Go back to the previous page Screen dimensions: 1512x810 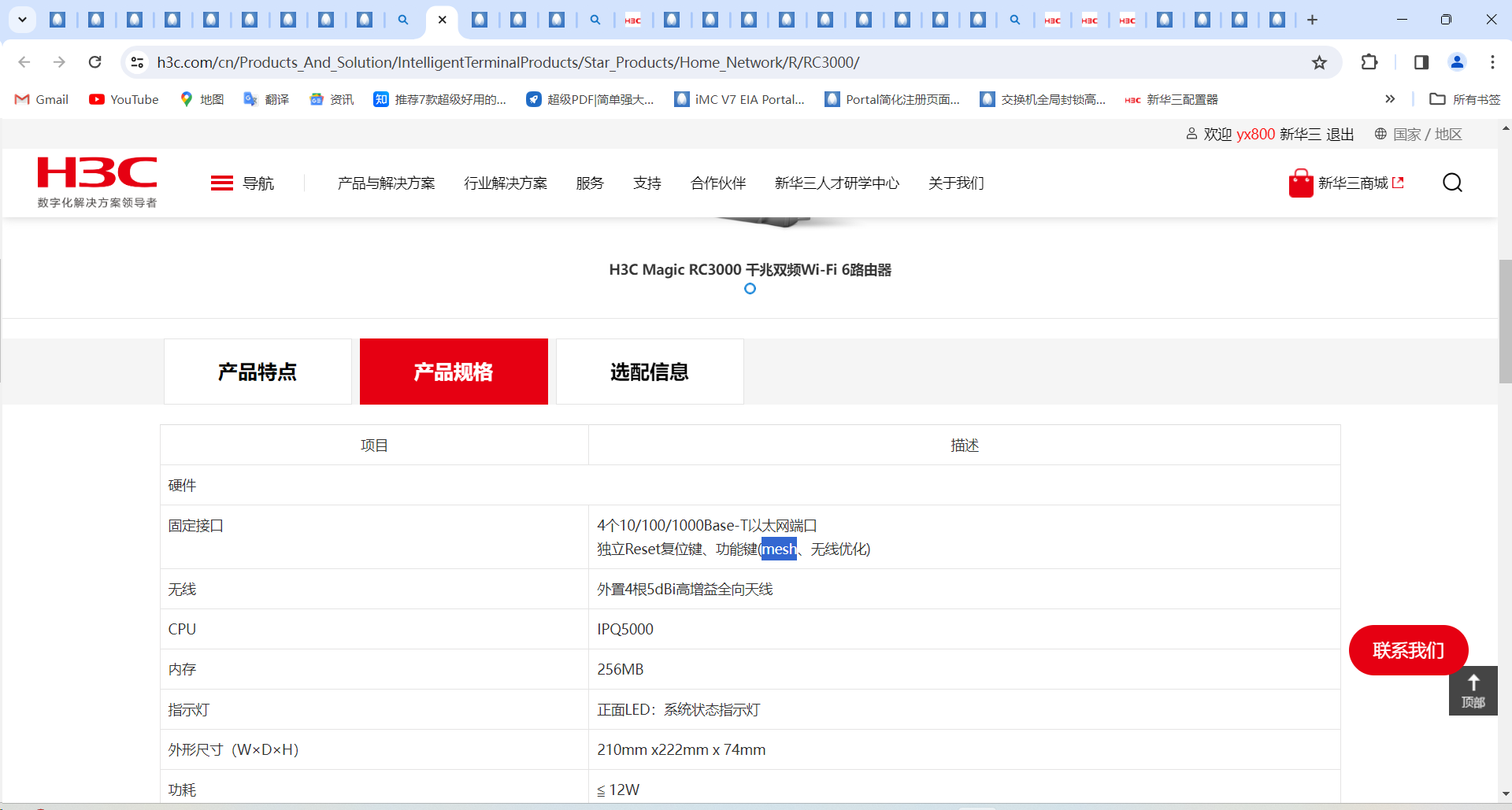click(x=24, y=62)
